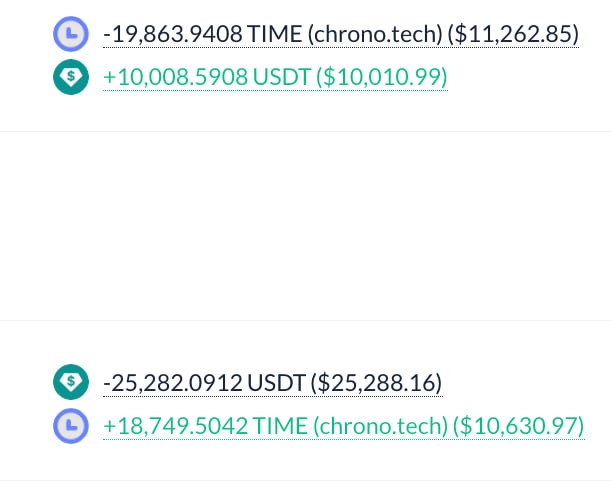Image resolution: width=612 pixels, height=488 pixels.
Task: Click the ($10,630.97) dollar value text
Action: pyautogui.click(x=518, y=426)
